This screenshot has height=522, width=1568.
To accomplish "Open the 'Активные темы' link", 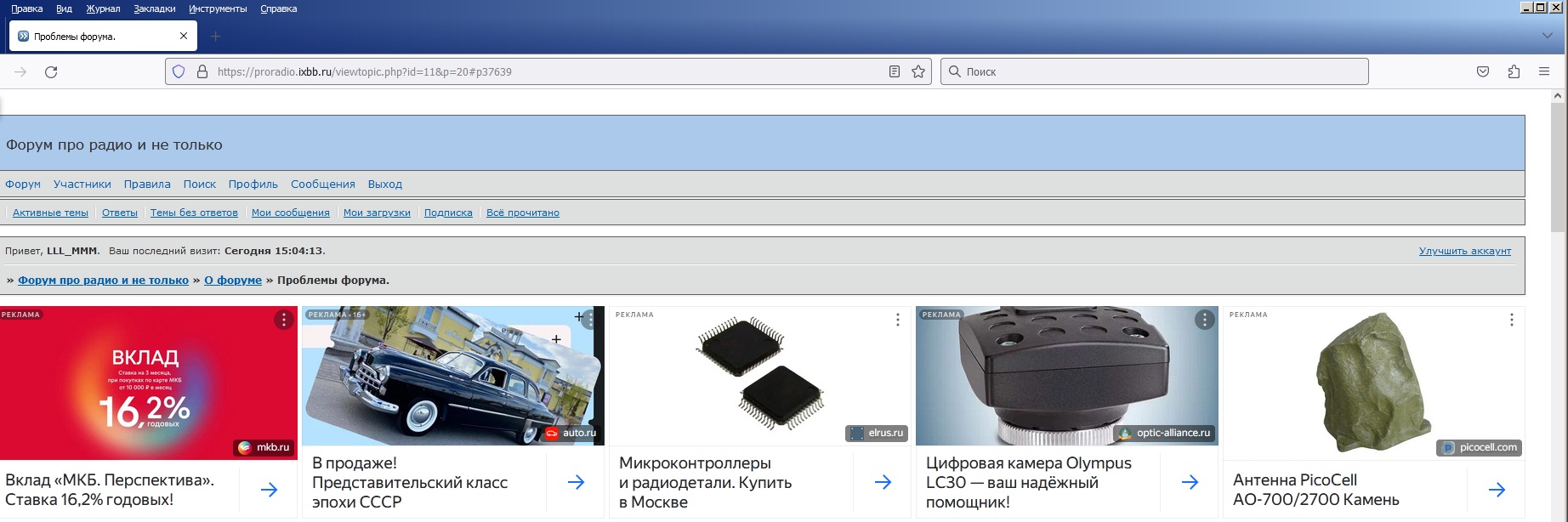I will click(50, 213).
